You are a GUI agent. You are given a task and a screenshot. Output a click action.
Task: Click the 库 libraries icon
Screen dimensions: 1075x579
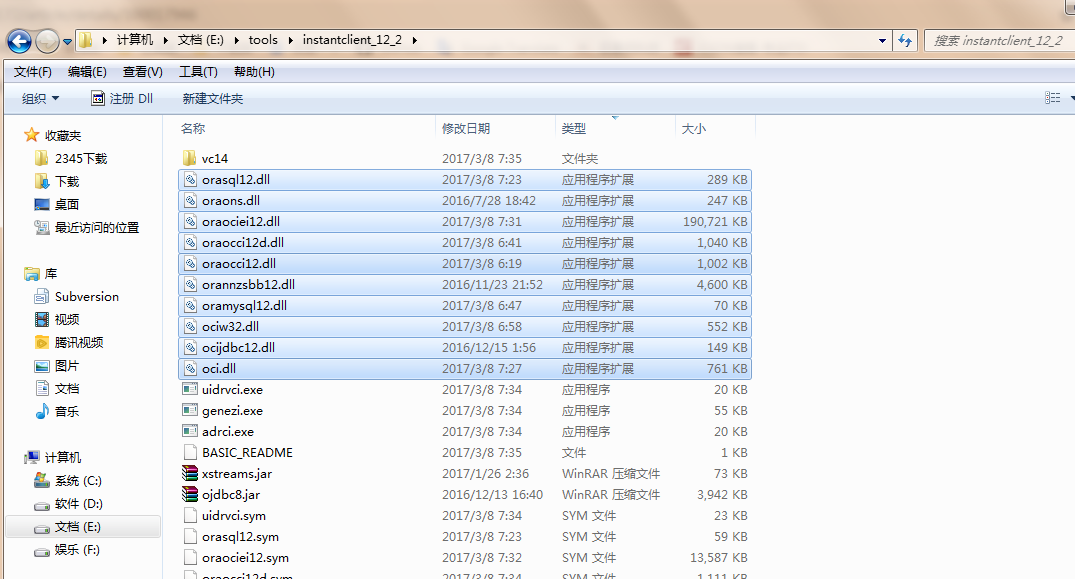(x=32, y=274)
